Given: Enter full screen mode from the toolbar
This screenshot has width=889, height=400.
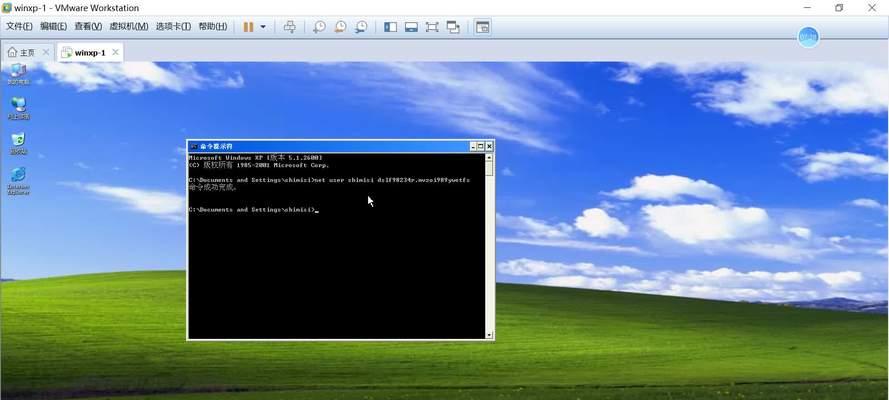Looking at the screenshot, I should pyautogui.click(x=432, y=27).
